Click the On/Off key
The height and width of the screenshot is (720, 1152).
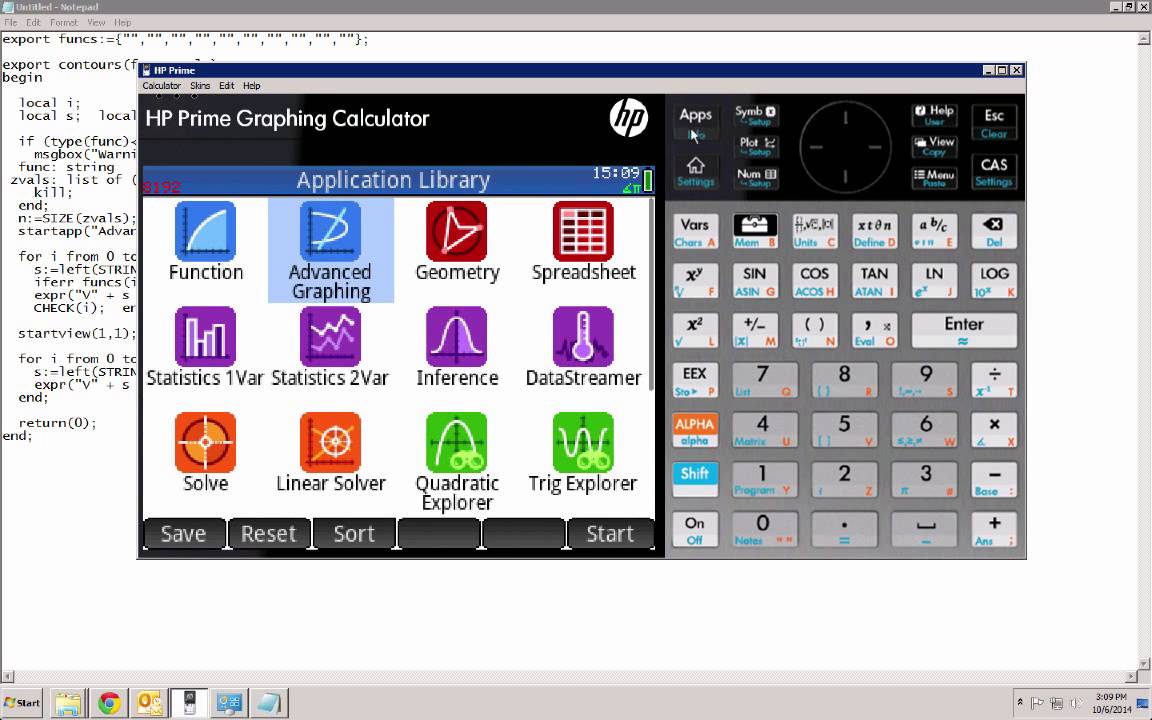(x=694, y=530)
